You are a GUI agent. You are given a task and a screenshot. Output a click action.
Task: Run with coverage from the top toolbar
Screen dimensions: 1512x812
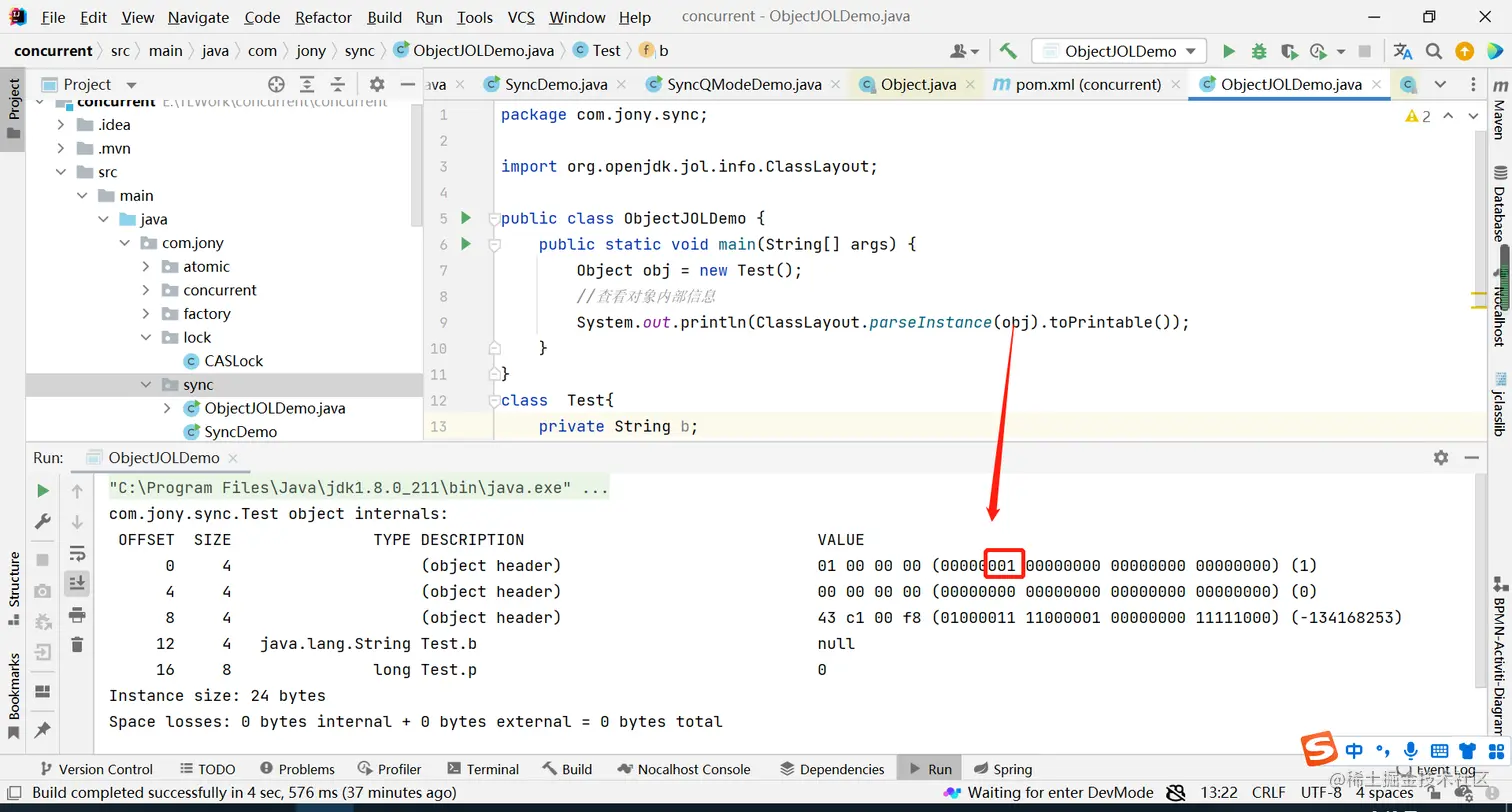click(1289, 51)
